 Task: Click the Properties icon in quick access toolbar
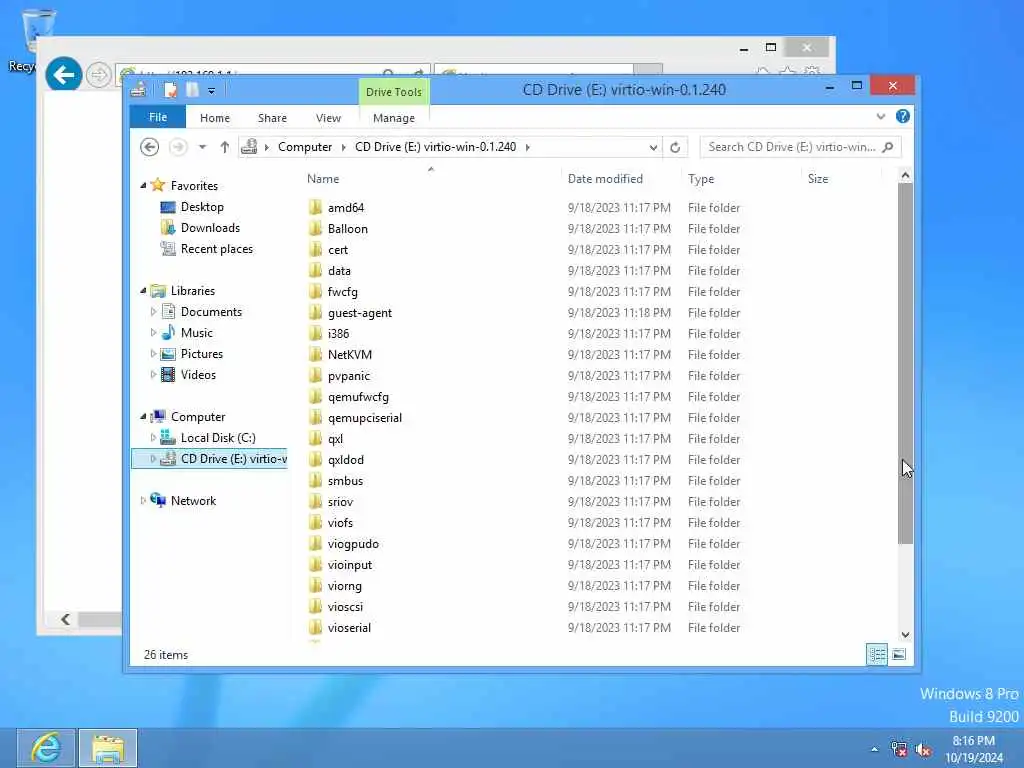coord(170,90)
